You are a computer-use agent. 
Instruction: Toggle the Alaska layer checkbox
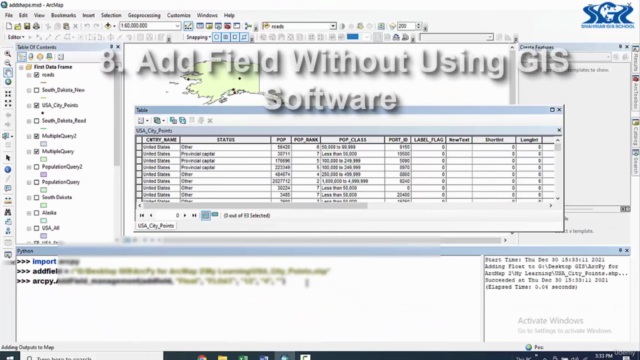pyautogui.click(x=37, y=213)
